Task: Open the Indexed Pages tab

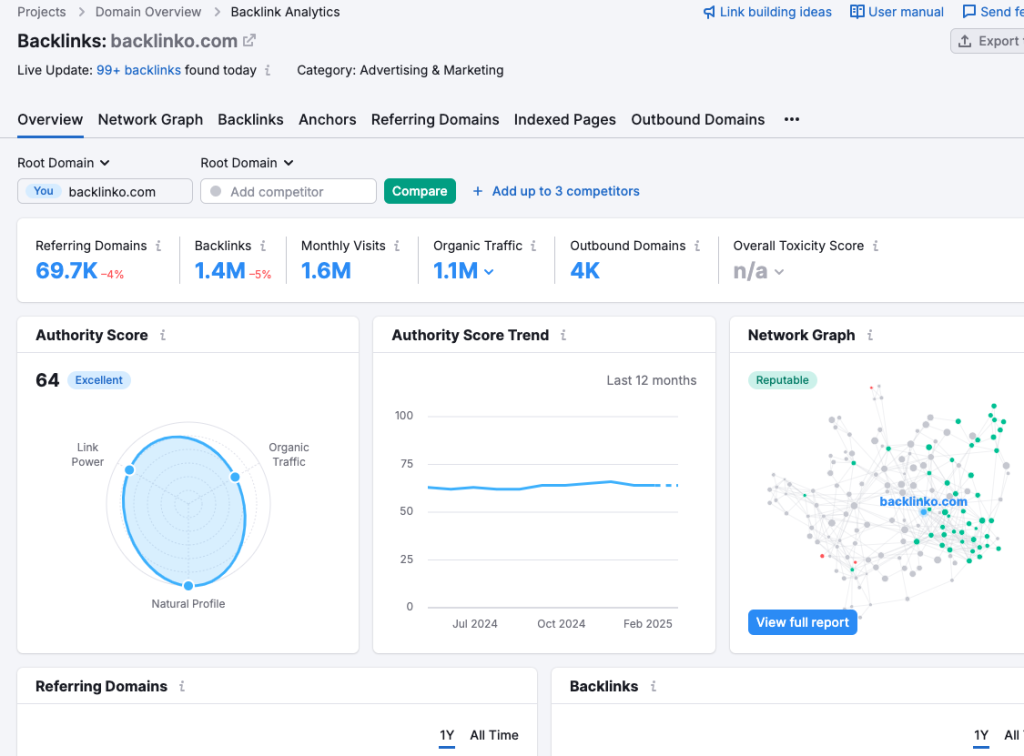Action: tap(565, 119)
